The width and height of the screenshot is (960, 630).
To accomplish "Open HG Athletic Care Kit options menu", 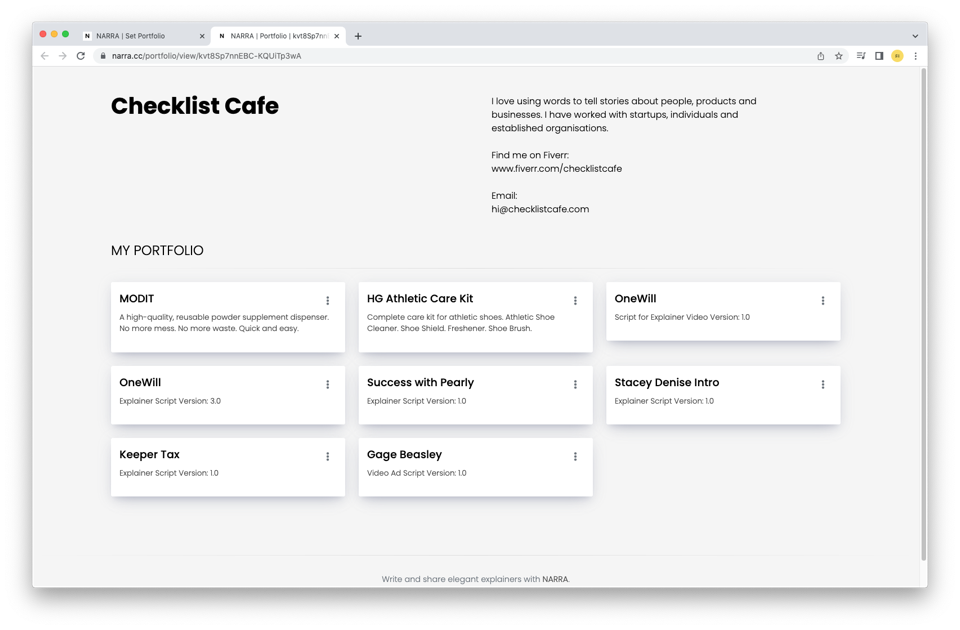I will pos(575,301).
